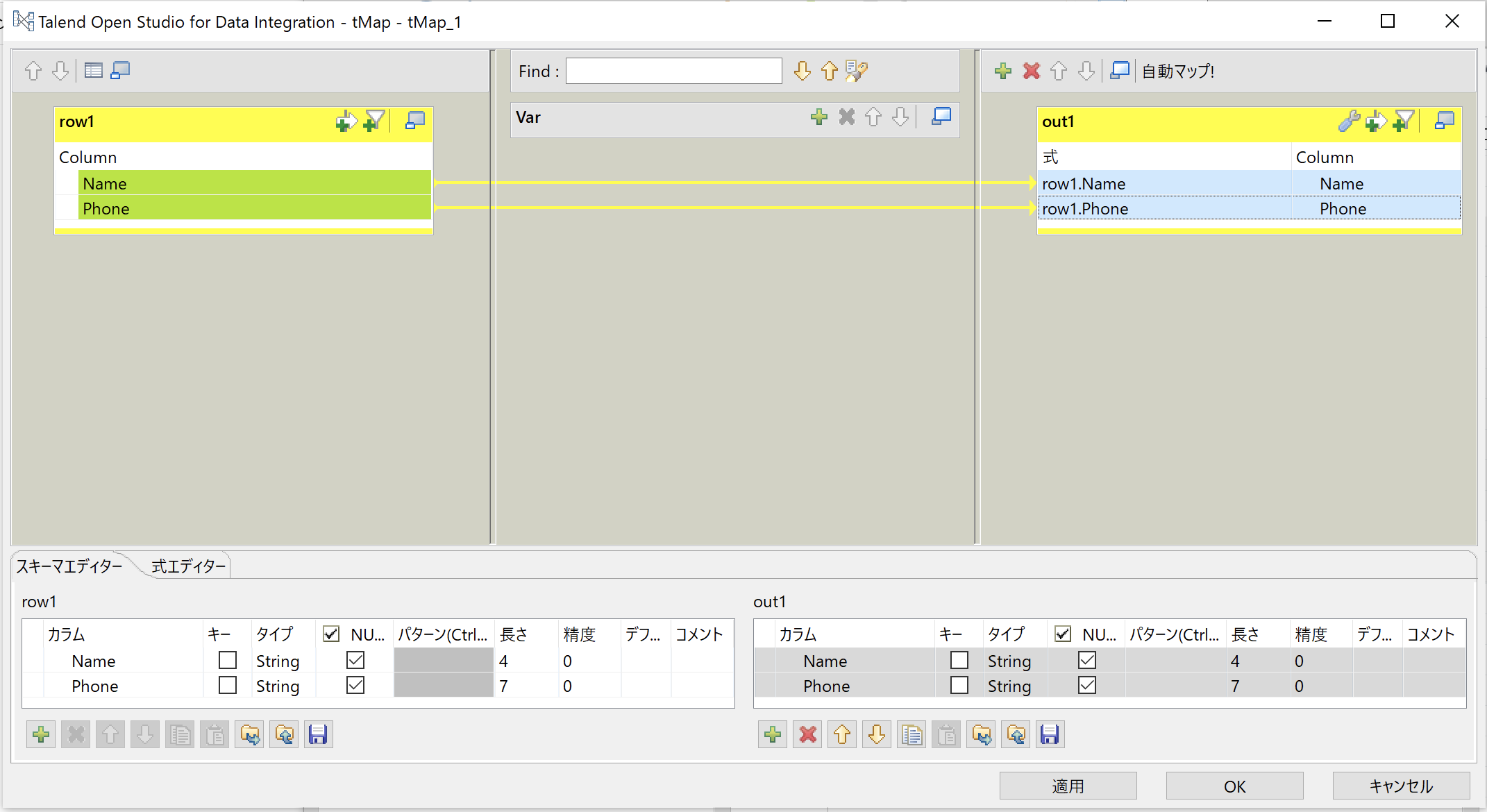1487x812 pixels.
Task: Copy the selected column in out1 schema editor
Action: tap(911, 734)
